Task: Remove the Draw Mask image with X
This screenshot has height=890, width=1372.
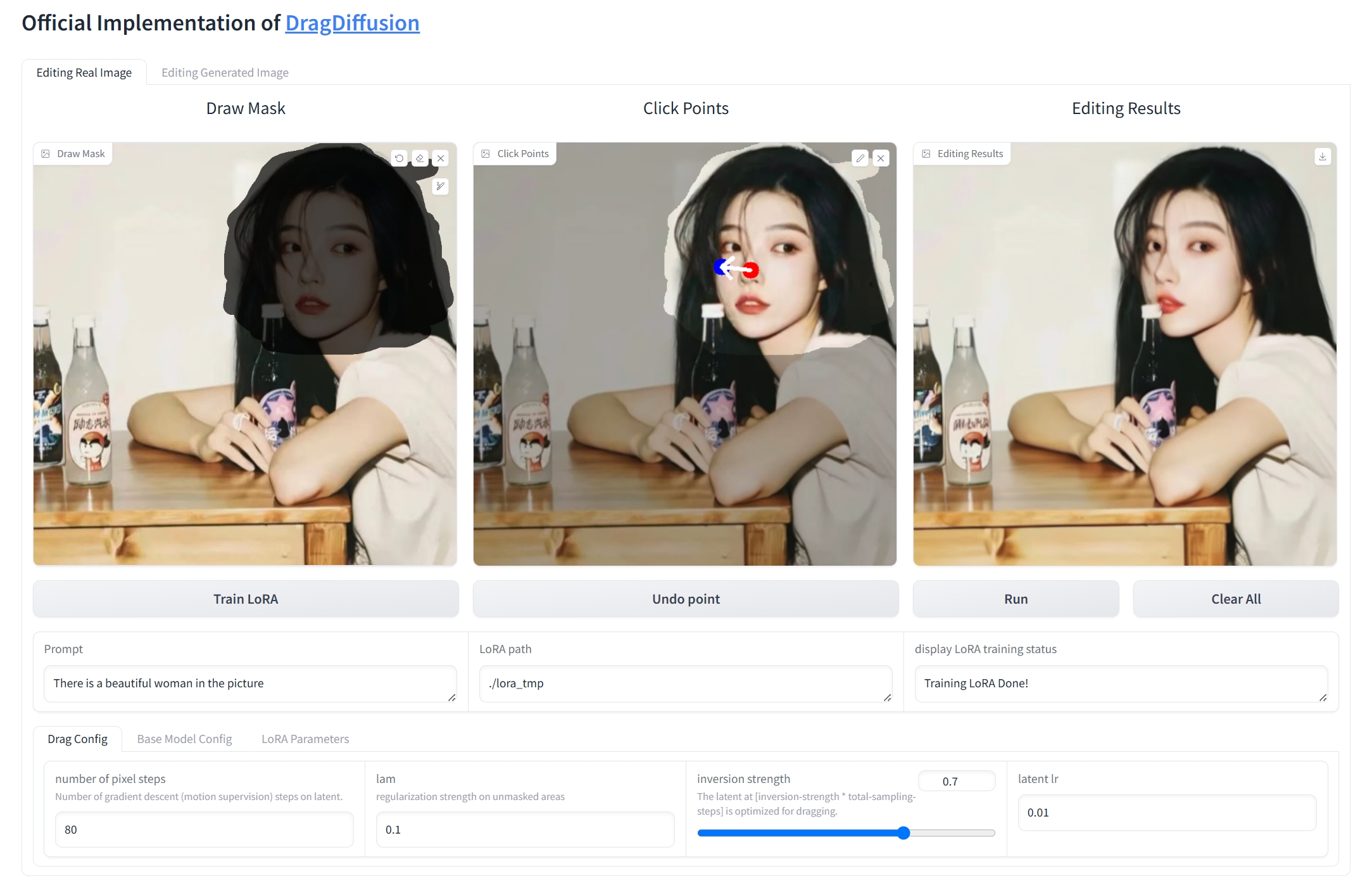Action: point(441,158)
